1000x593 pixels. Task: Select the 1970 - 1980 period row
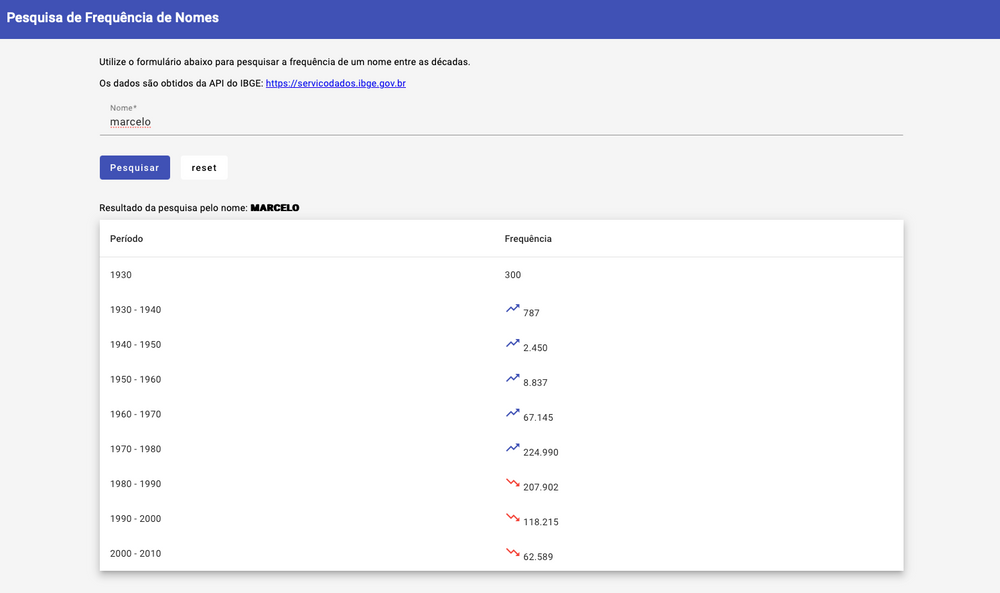click(x=501, y=449)
